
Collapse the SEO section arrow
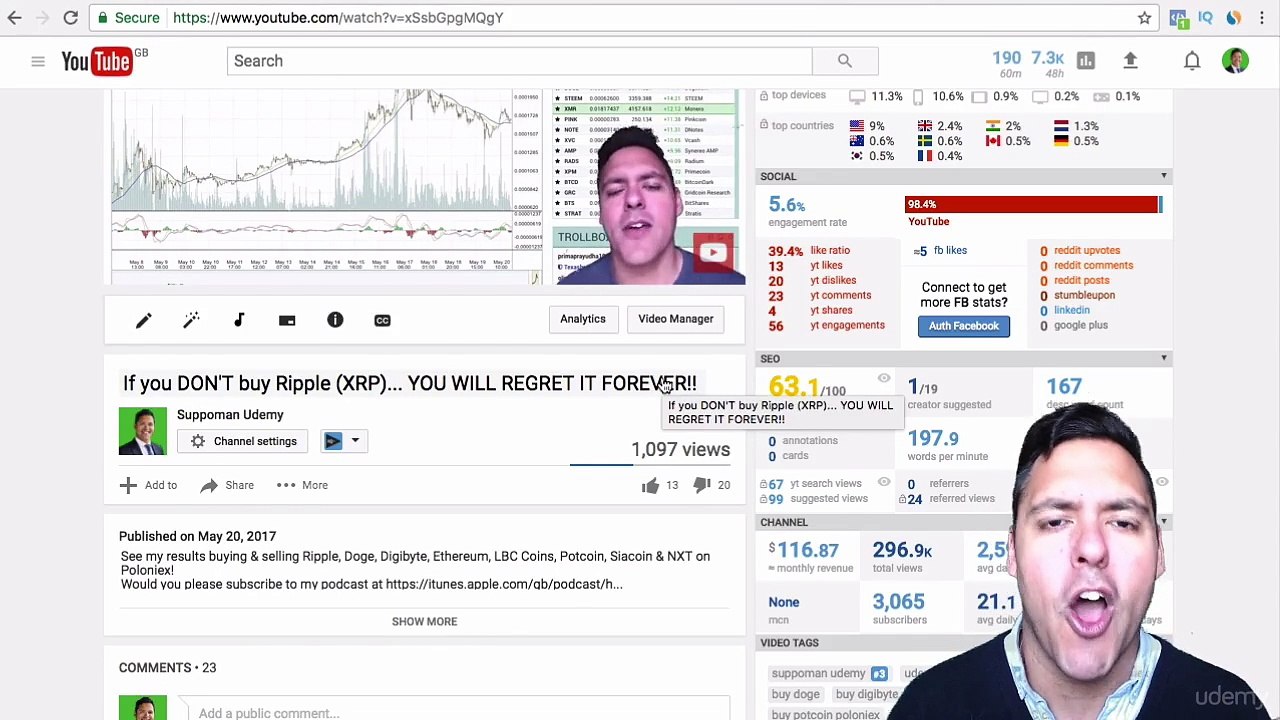pyautogui.click(x=1164, y=358)
